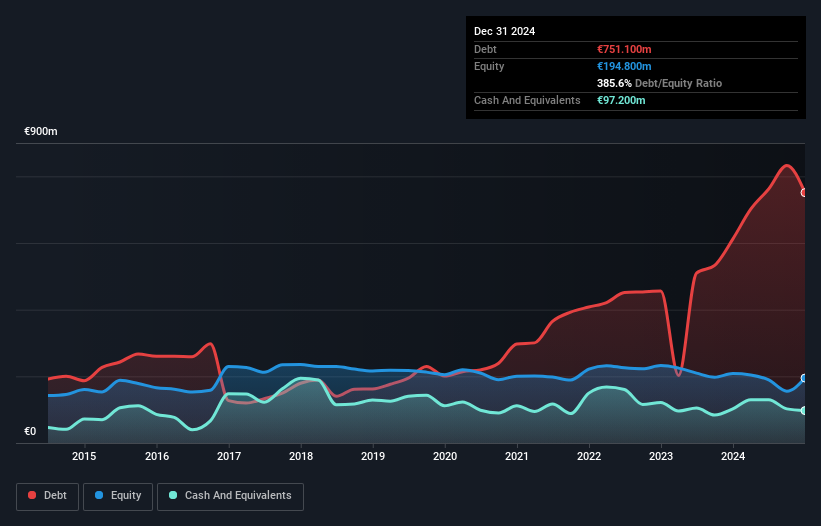This screenshot has height=526, width=821.
Task: Click the 2015 x-axis label
Action: pos(84,456)
